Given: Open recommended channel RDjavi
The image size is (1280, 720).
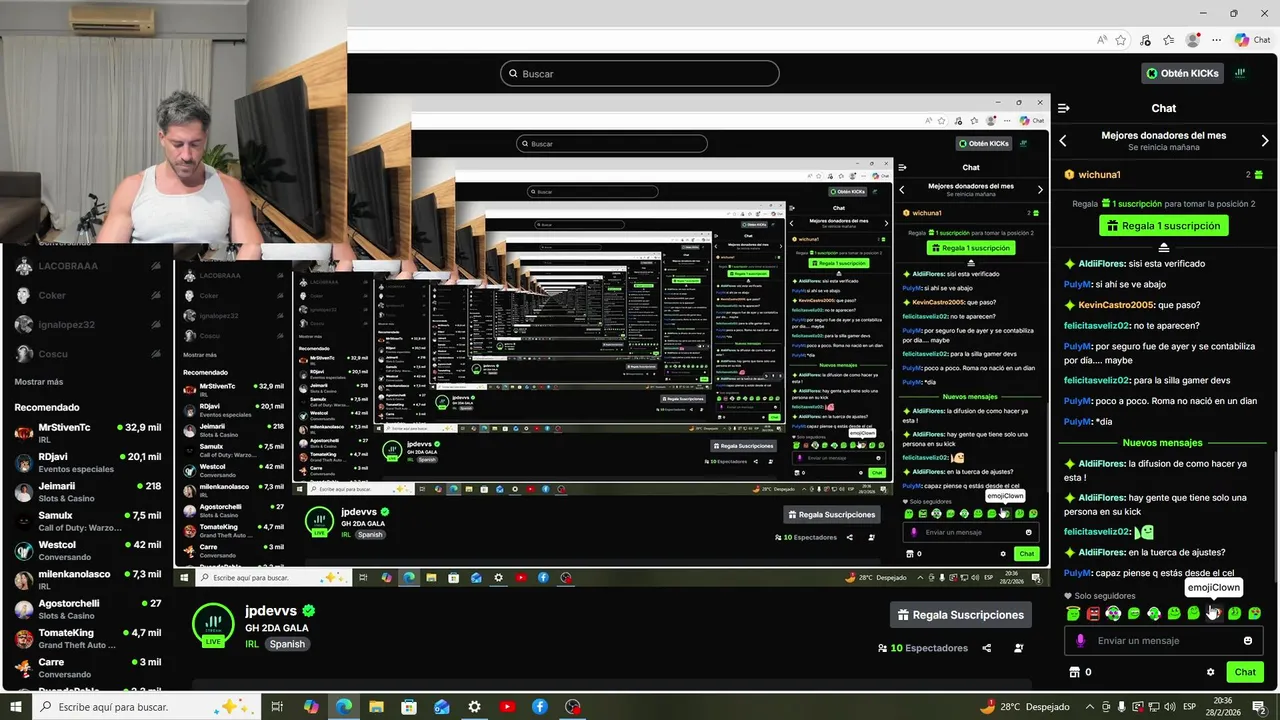Looking at the screenshot, I should pyautogui.click(x=88, y=462).
